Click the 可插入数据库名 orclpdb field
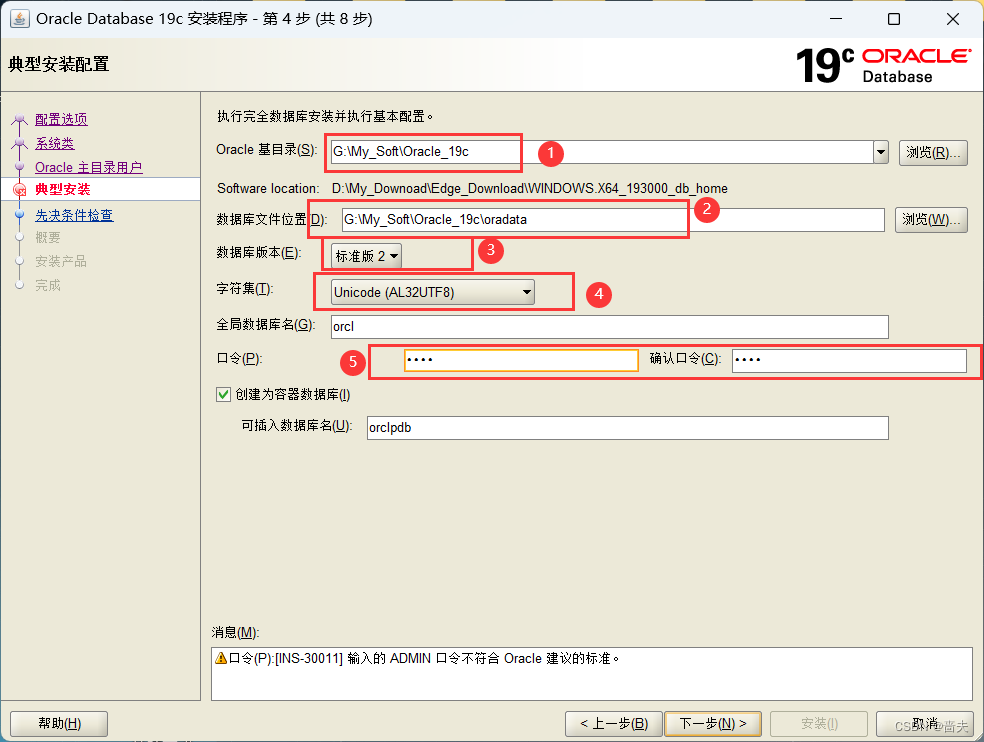984x742 pixels. tap(628, 427)
